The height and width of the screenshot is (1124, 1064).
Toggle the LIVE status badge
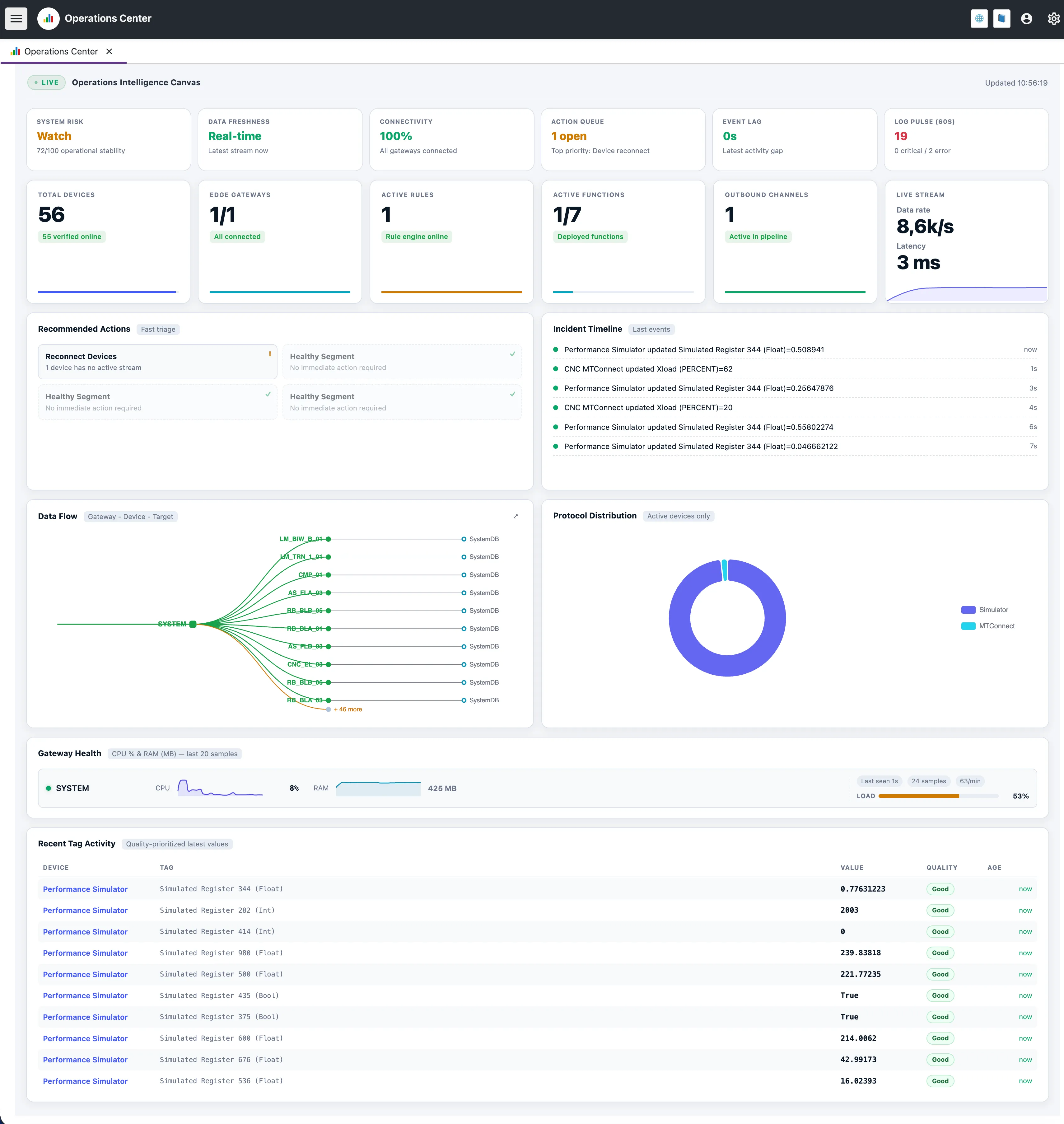46,82
